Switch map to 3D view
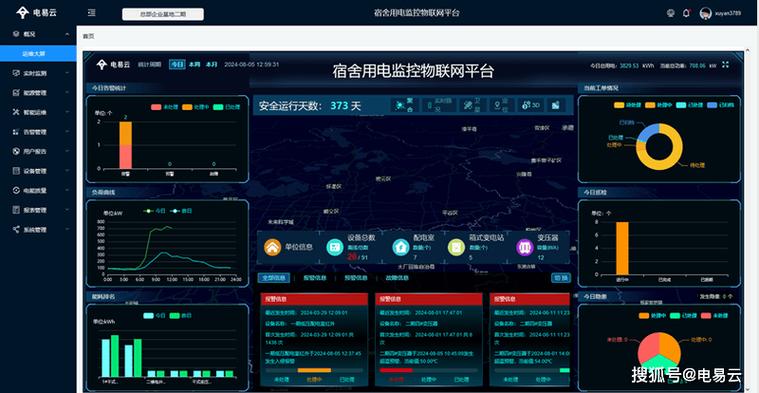The height and width of the screenshot is (393, 759). coord(531,105)
